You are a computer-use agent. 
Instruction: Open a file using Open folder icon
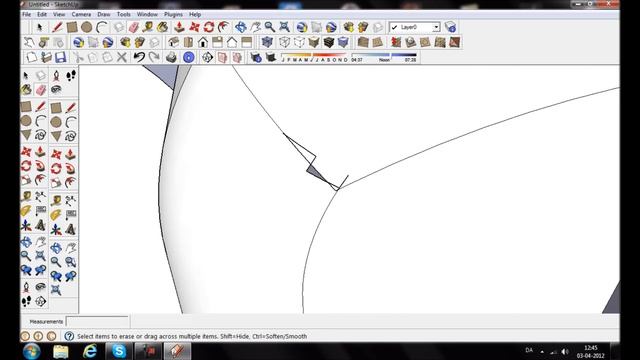[46, 57]
